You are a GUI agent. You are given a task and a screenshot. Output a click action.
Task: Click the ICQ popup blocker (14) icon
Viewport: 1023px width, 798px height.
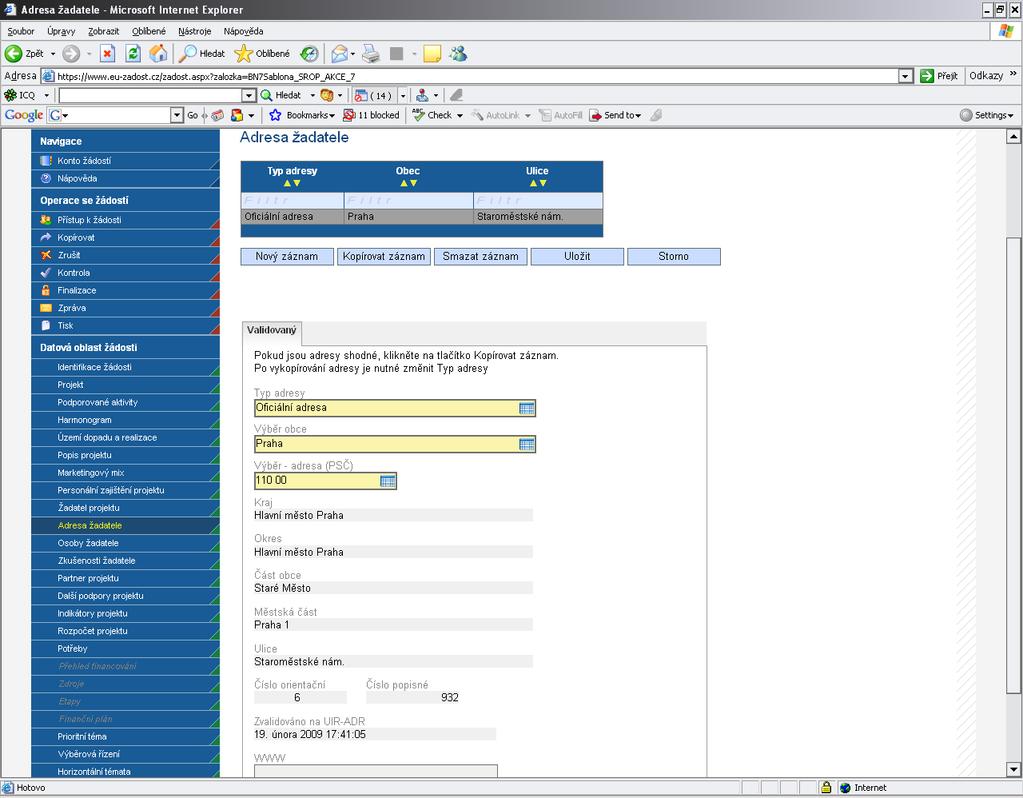360,95
